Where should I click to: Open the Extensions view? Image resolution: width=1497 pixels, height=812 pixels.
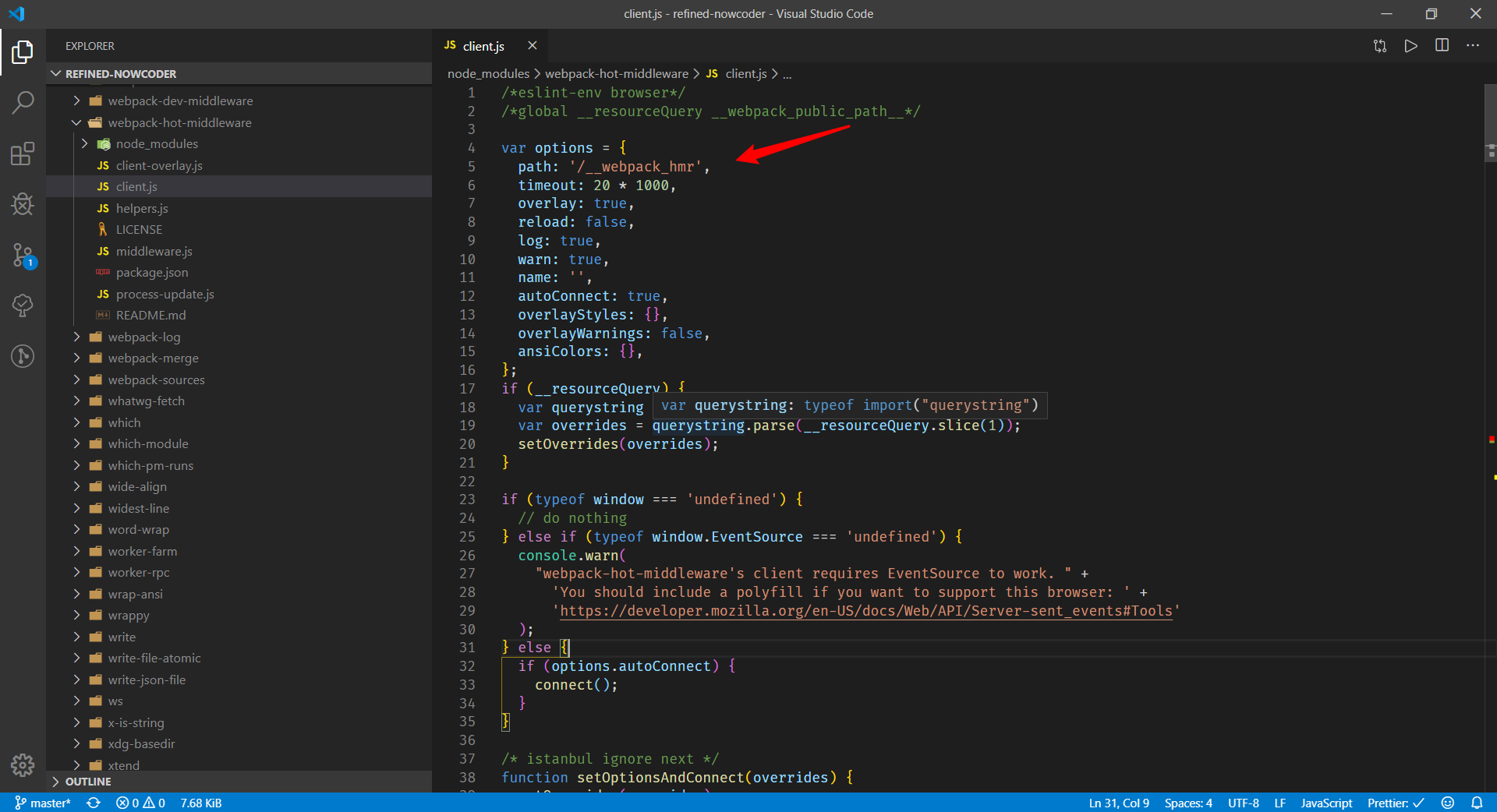click(x=23, y=154)
